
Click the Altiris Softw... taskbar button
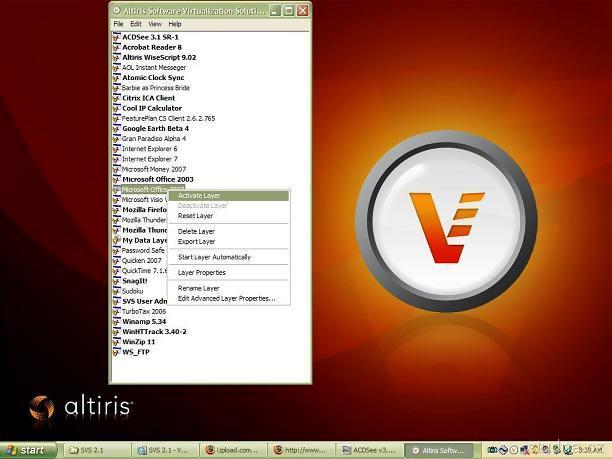(439, 450)
